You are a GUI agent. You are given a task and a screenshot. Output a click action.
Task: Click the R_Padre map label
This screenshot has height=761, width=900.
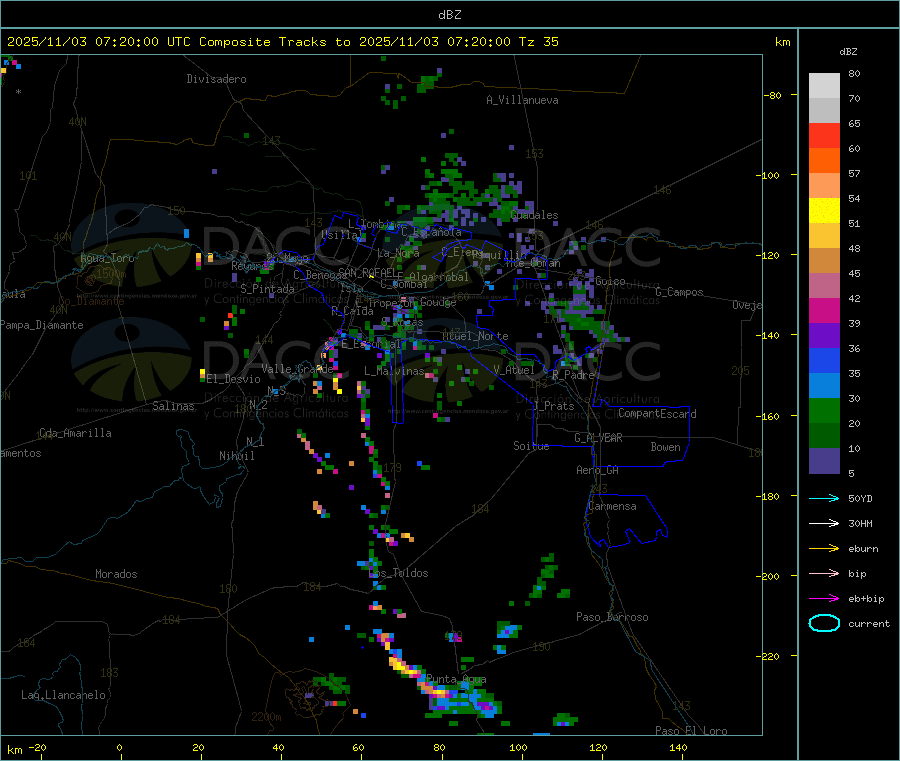coord(573,375)
